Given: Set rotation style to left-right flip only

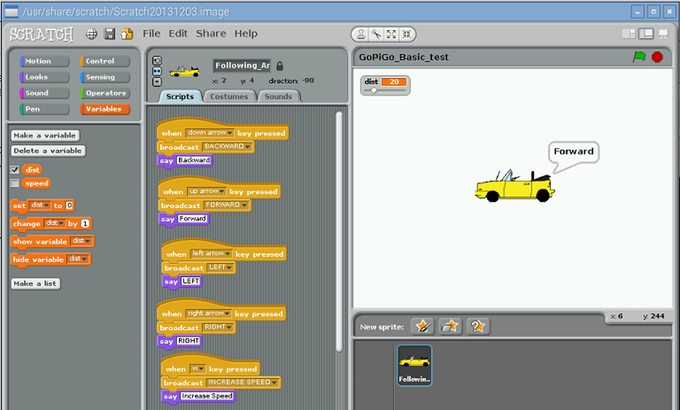Looking at the screenshot, I should (157, 71).
